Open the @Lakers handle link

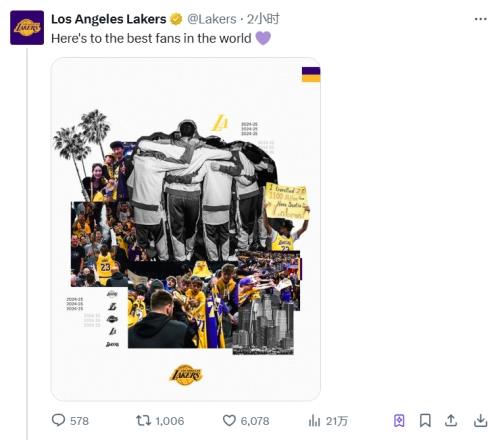coord(212,19)
